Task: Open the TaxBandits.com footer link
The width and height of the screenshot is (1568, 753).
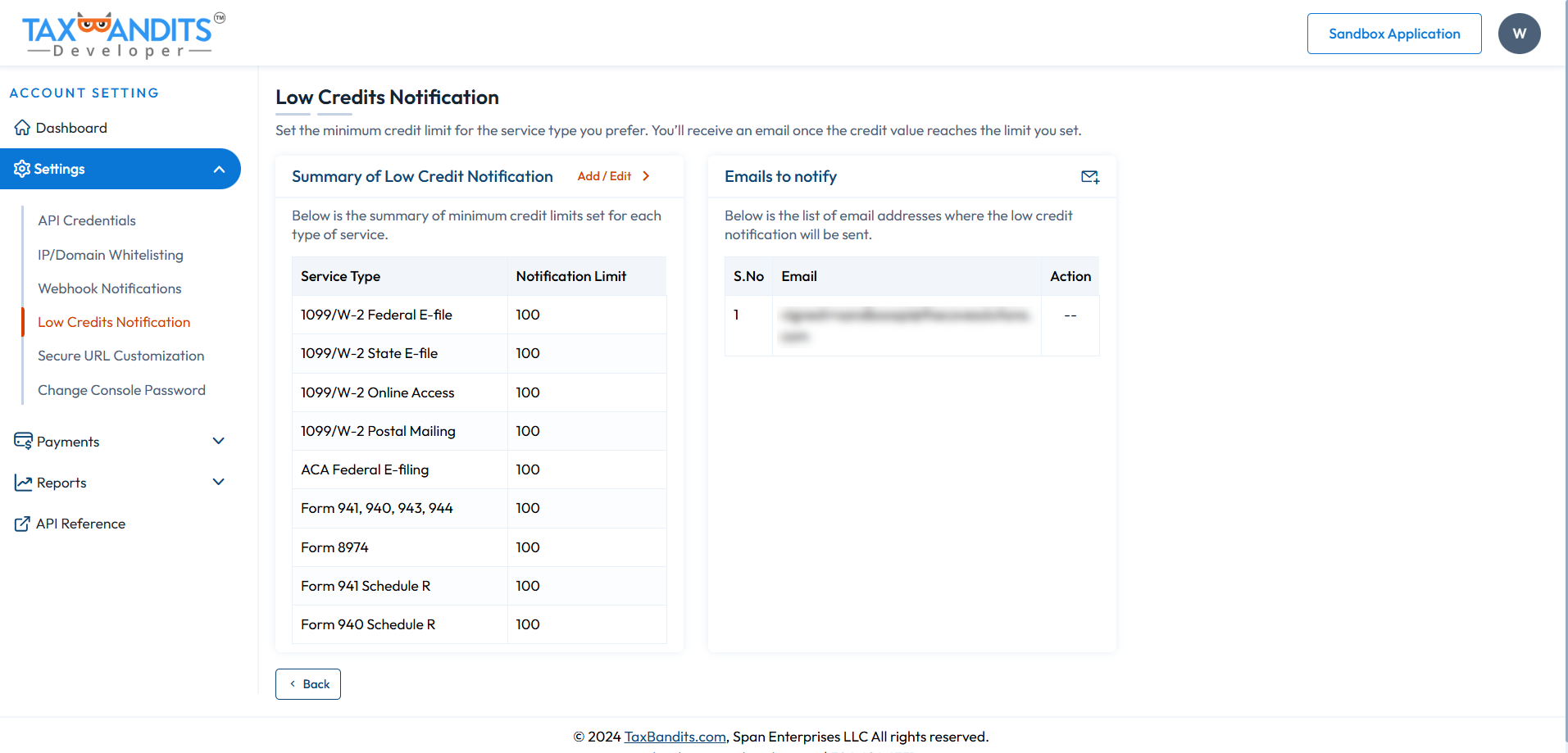Action: tap(675, 736)
